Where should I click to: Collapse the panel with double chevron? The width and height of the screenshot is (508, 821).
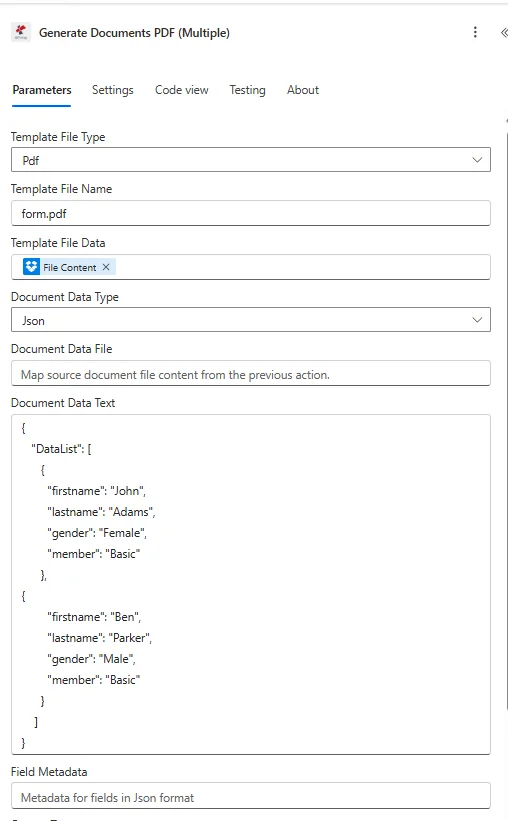503,33
